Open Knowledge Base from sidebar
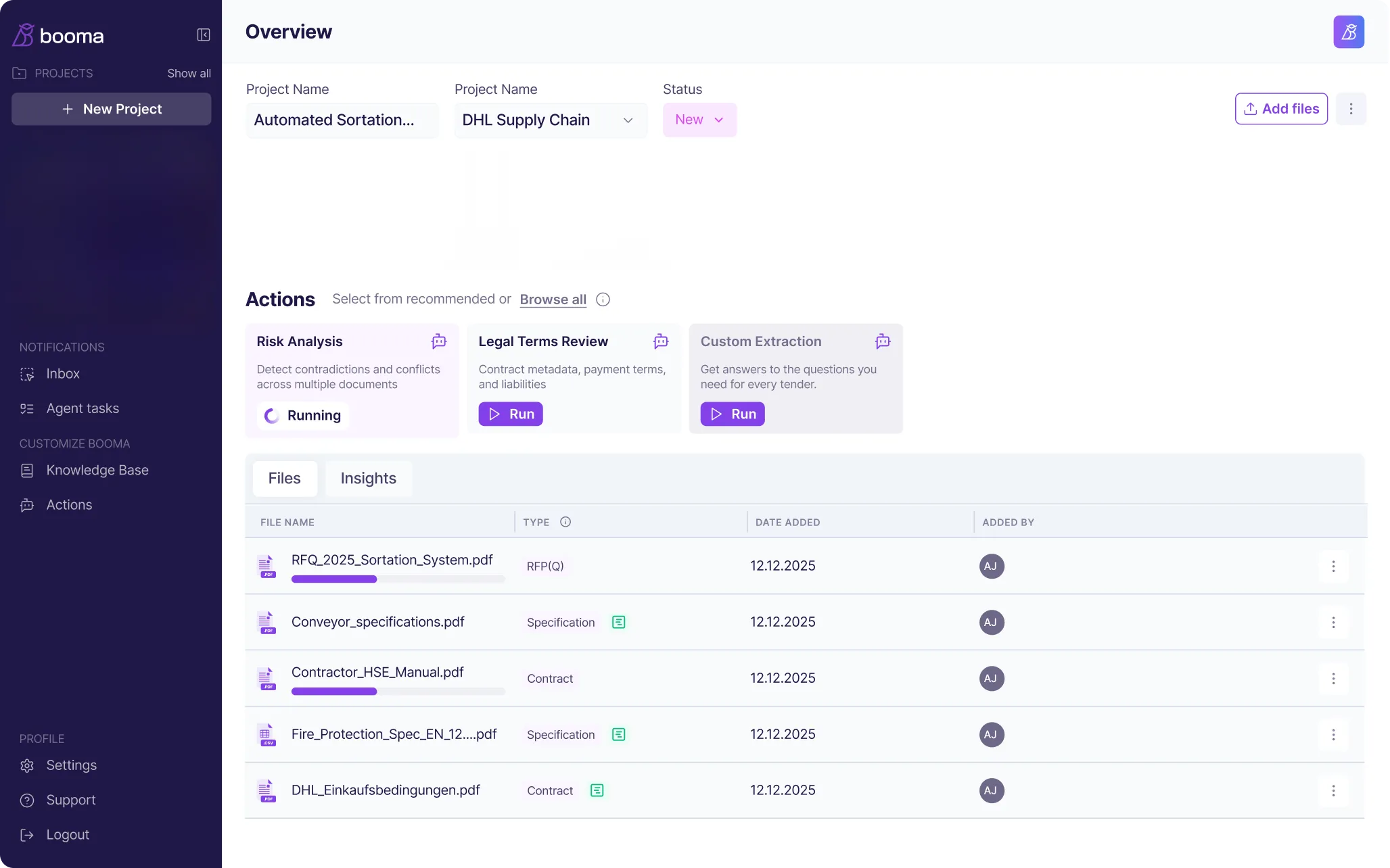 pyautogui.click(x=97, y=471)
